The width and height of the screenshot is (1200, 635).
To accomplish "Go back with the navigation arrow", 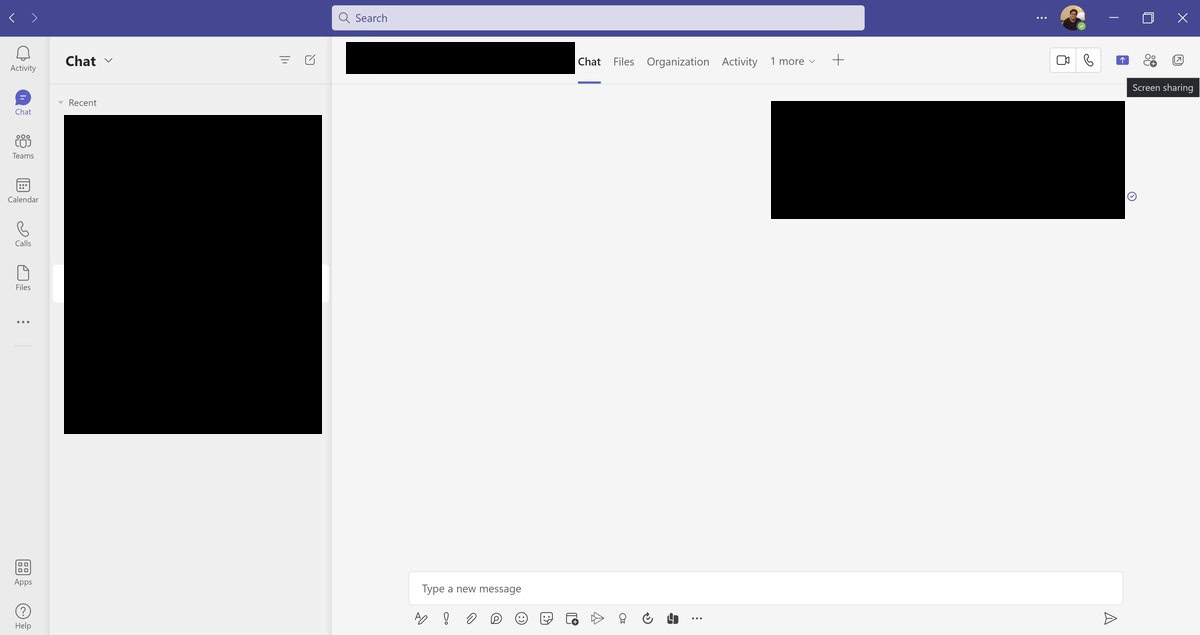I will pyautogui.click(x=12, y=18).
